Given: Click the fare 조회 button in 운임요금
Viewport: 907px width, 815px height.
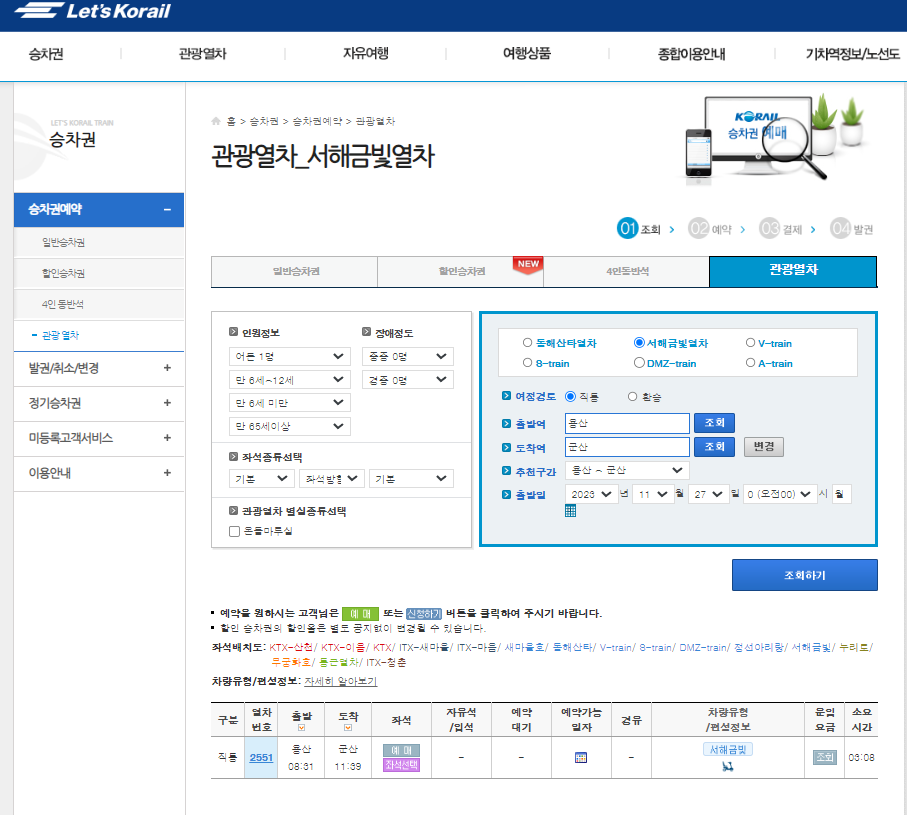Looking at the screenshot, I should (x=824, y=757).
